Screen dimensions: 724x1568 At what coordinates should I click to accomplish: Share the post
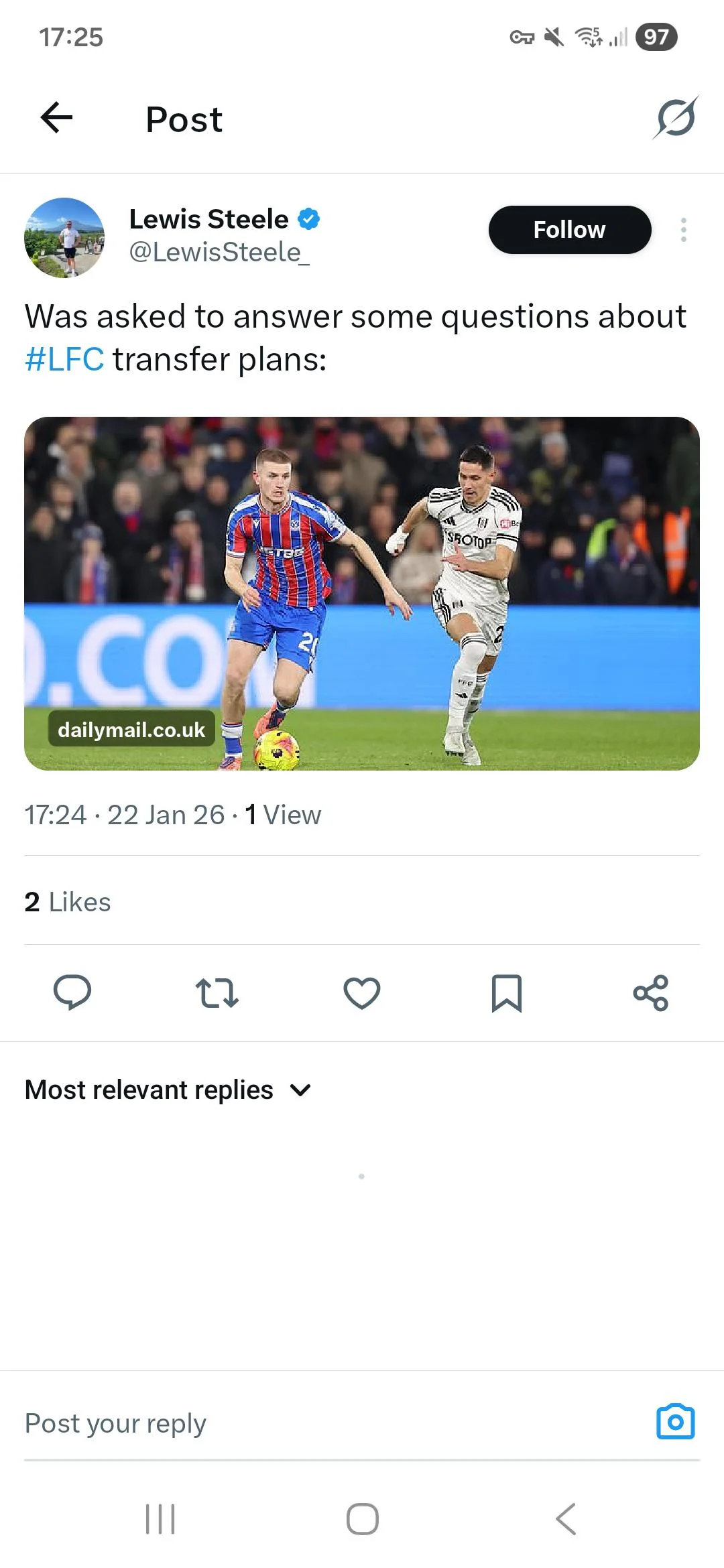point(651,992)
